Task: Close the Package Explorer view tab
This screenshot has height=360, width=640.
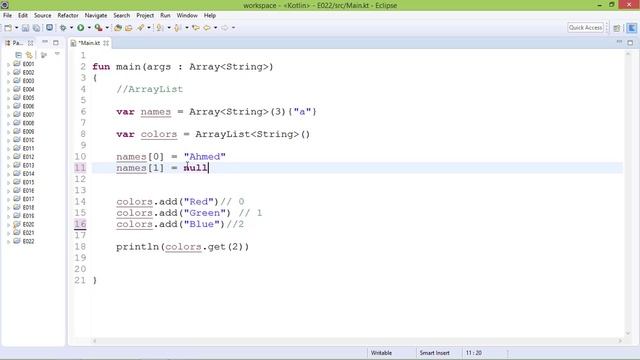Action: pos(31,43)
